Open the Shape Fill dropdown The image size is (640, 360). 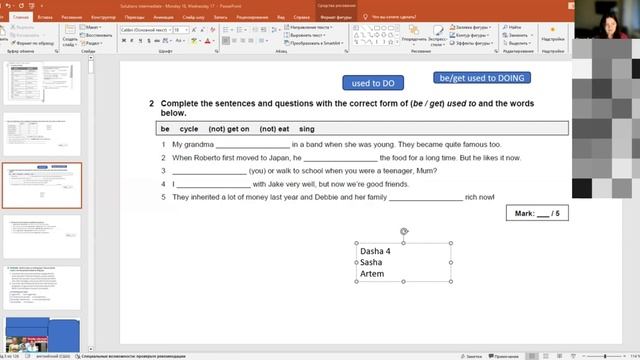point(471,27)
